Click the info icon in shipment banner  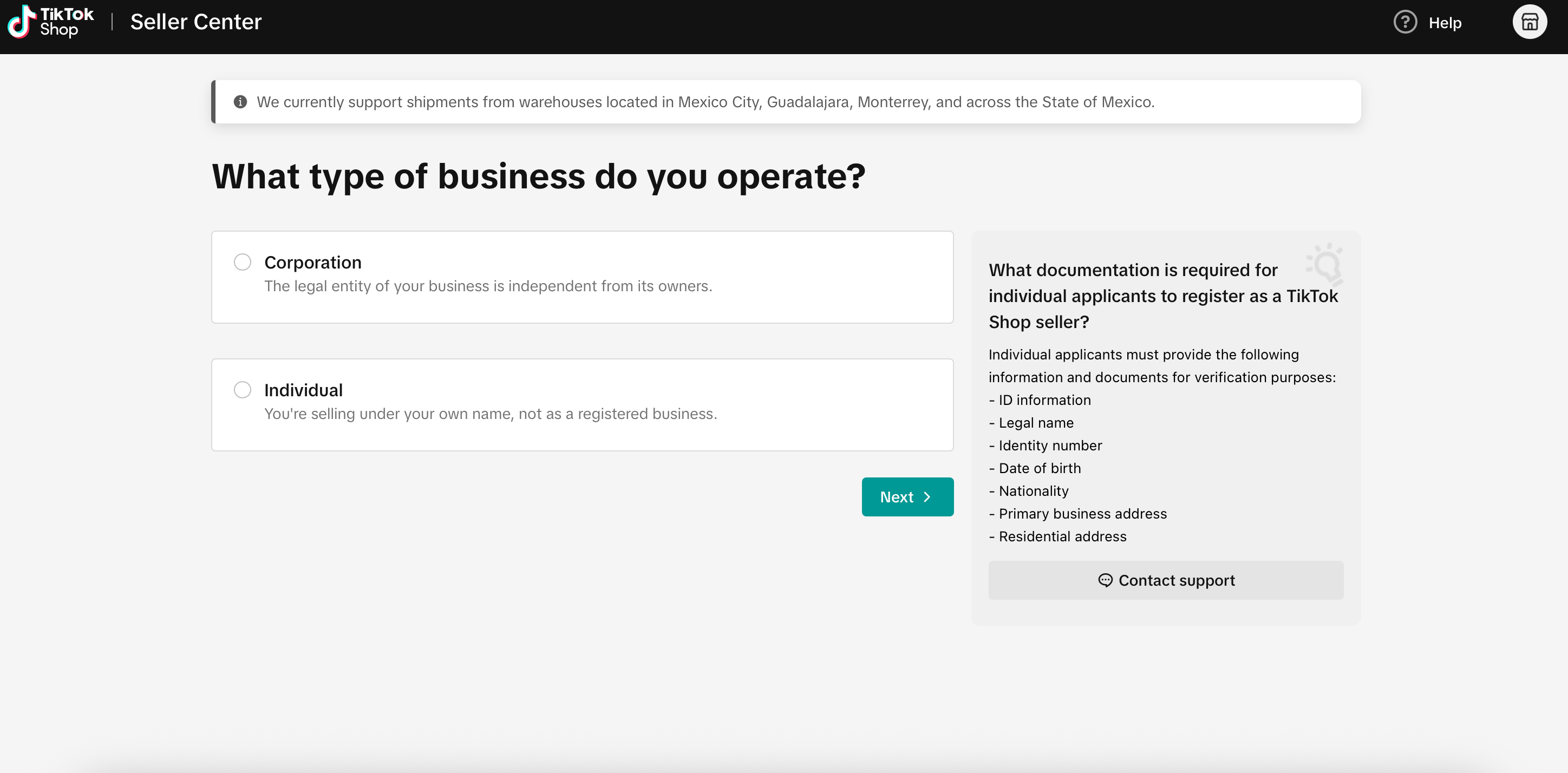point(240,102)
